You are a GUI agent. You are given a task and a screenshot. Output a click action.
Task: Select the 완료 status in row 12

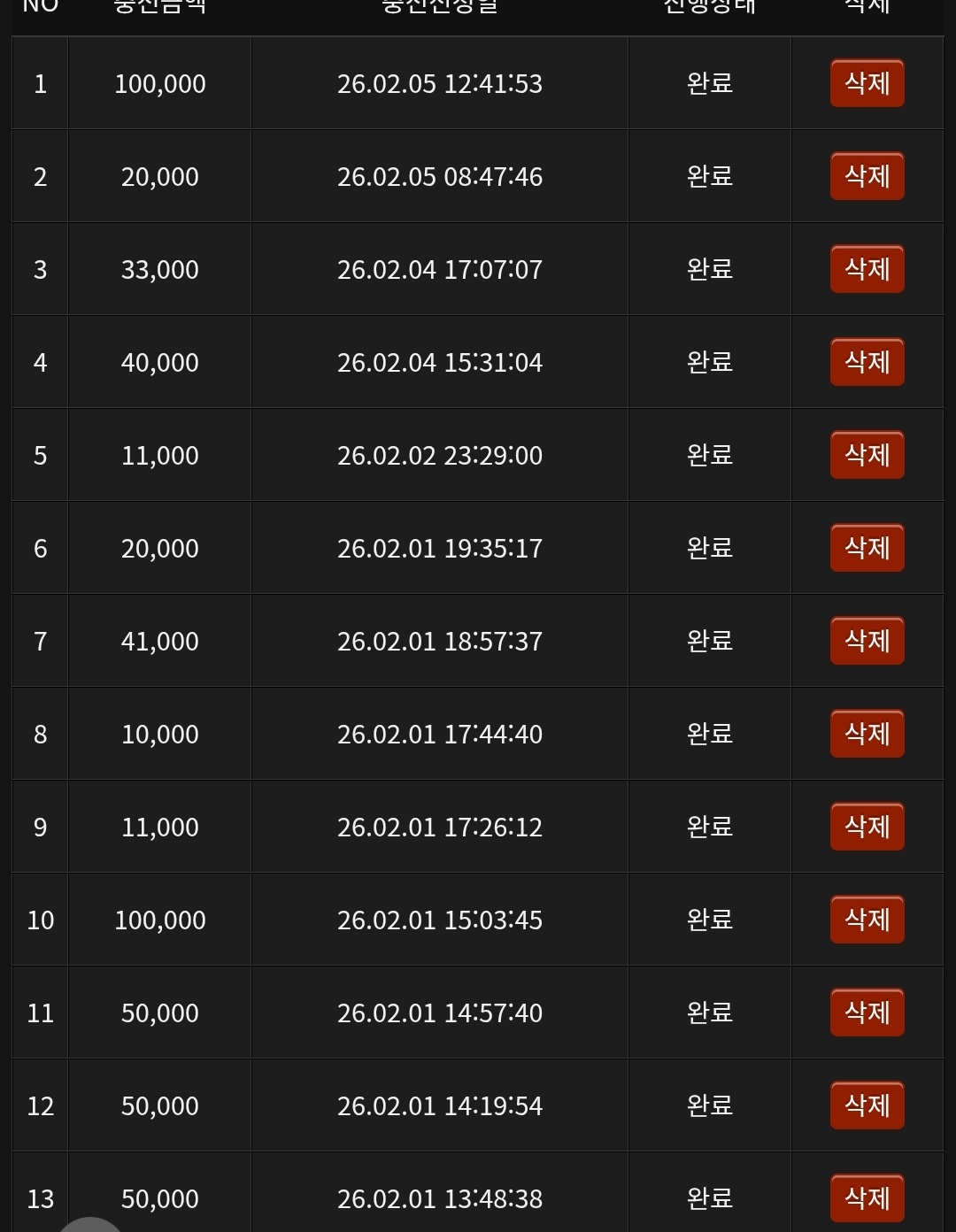(709, 1105)
